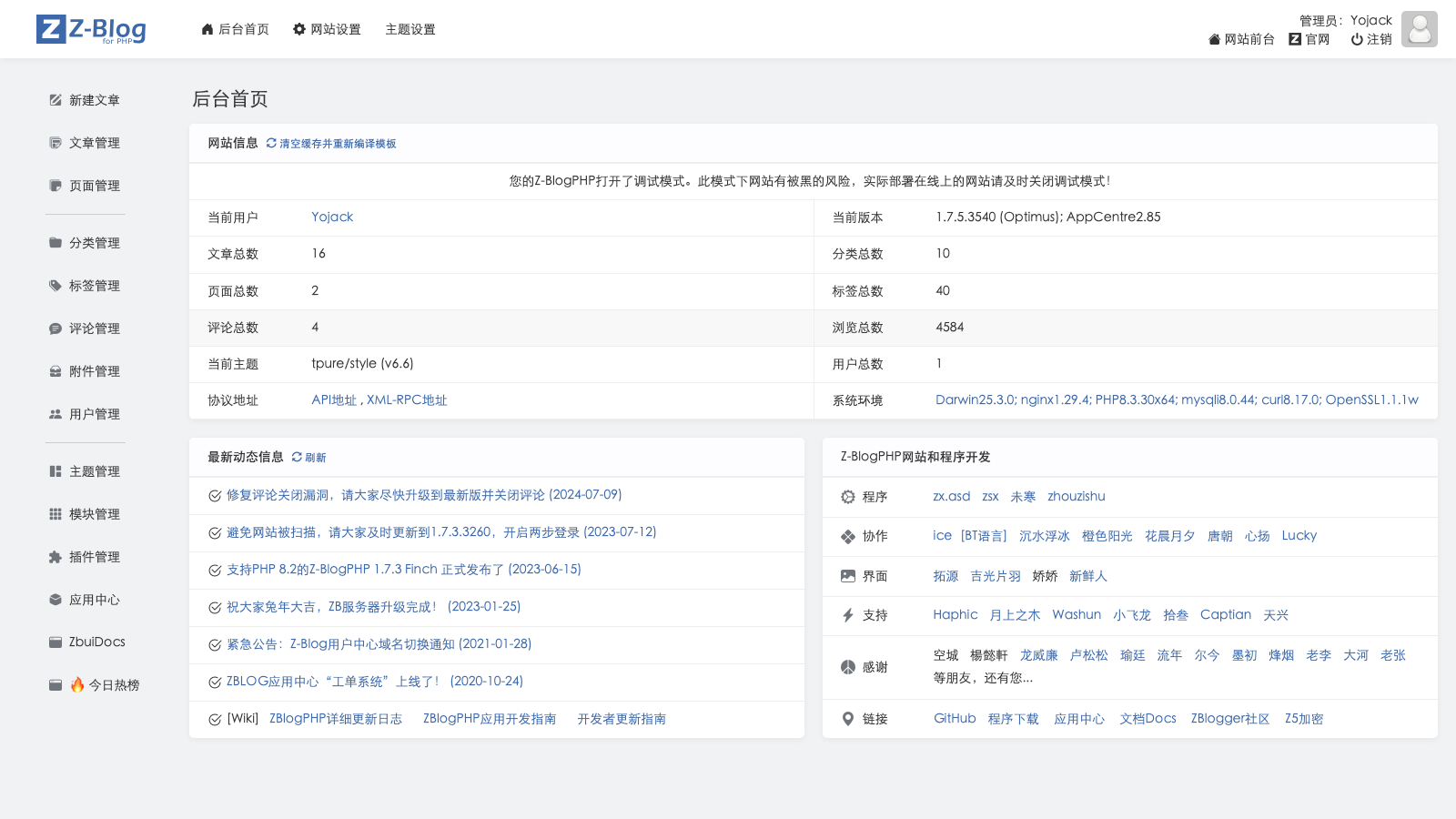Click the 程序下载 link
The height and width of the screenshot is (819, 1456).
coord(1014,719)
